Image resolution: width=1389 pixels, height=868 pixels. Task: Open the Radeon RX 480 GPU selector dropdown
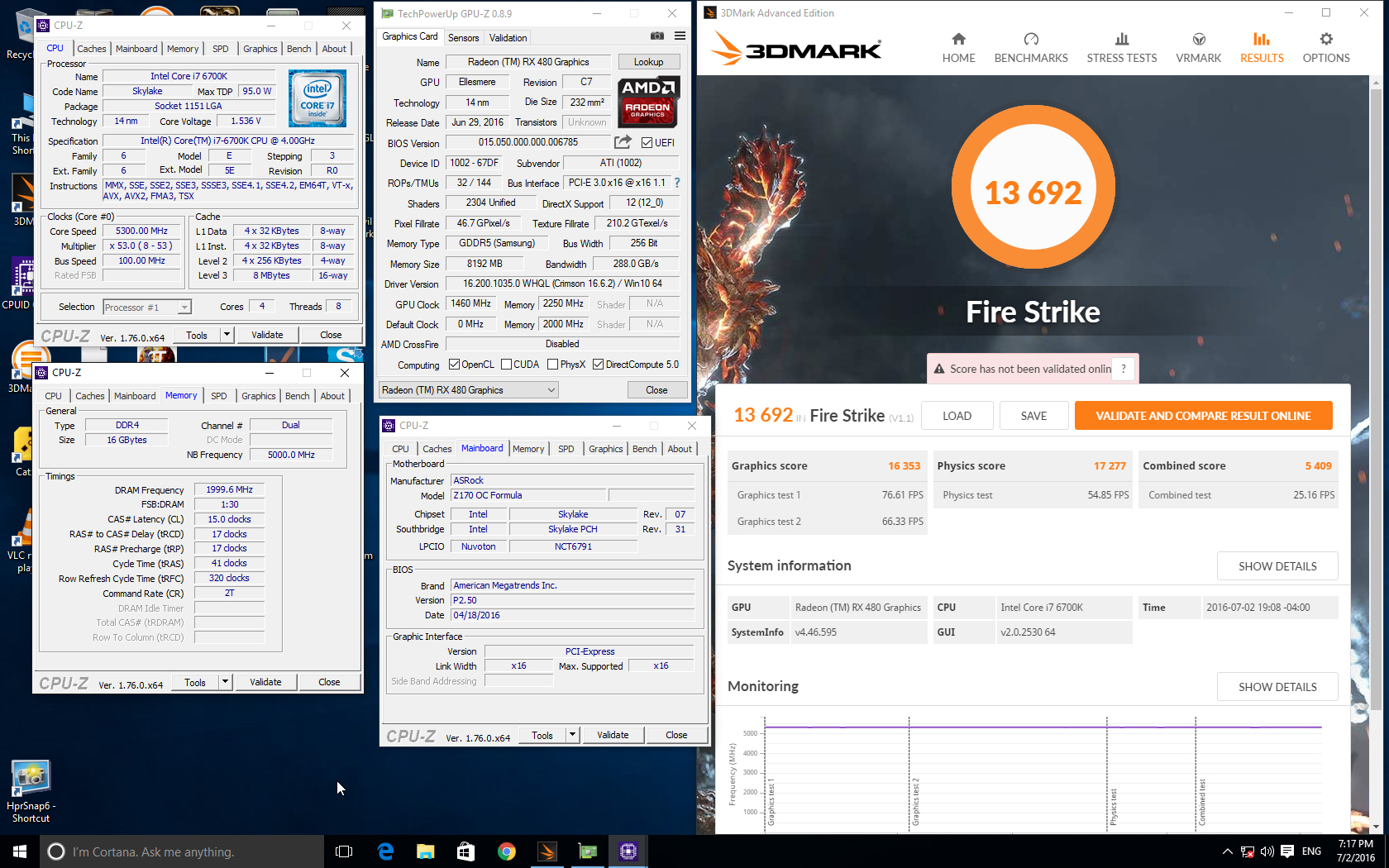point(468,390)
